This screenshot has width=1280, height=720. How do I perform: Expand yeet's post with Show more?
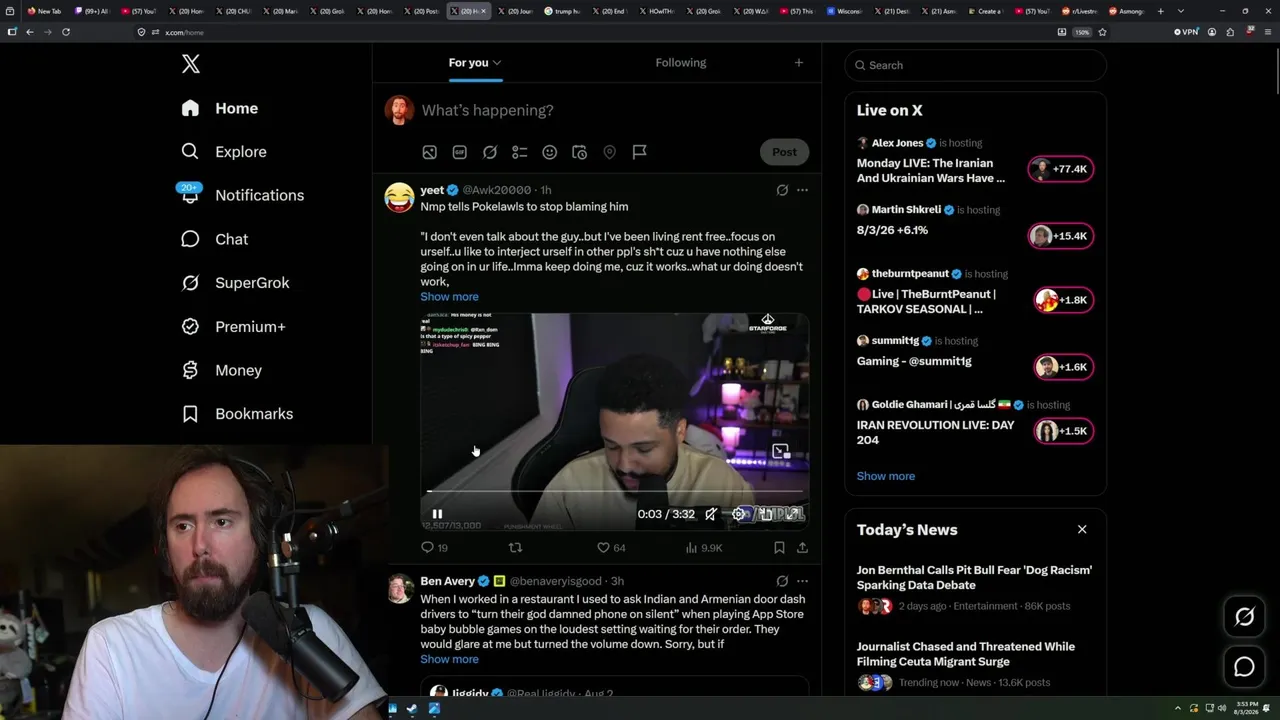tap(449, 297)
